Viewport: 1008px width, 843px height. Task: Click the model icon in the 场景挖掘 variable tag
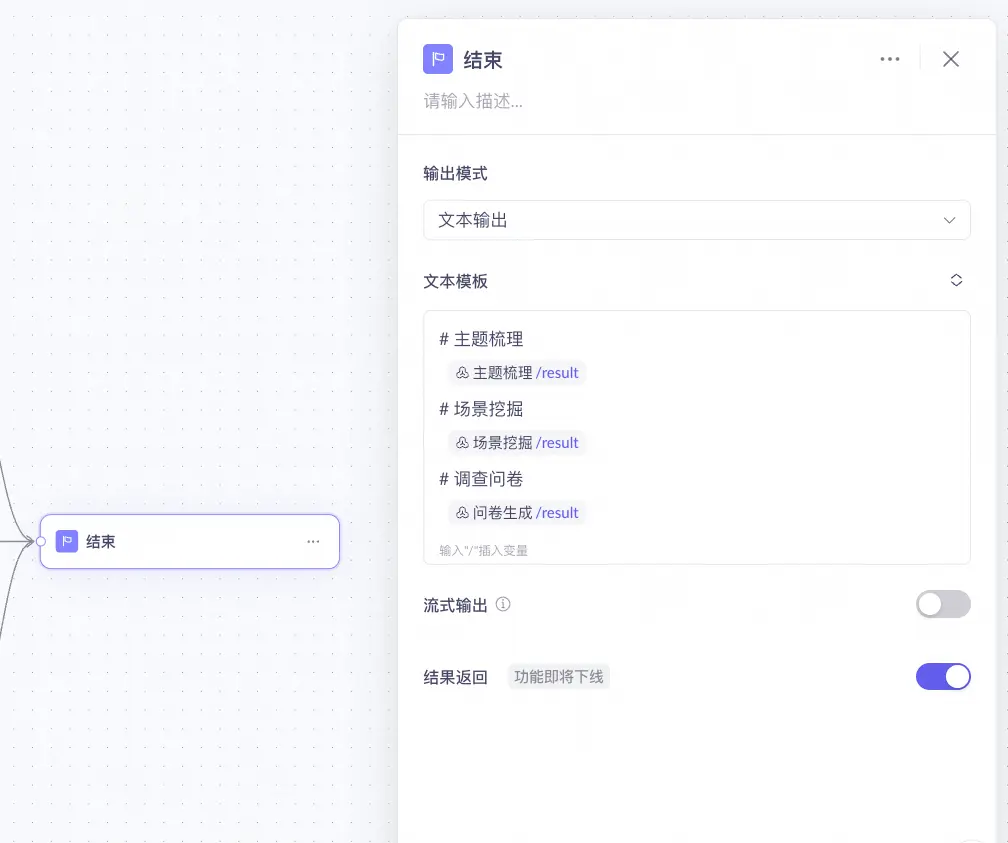462,443
